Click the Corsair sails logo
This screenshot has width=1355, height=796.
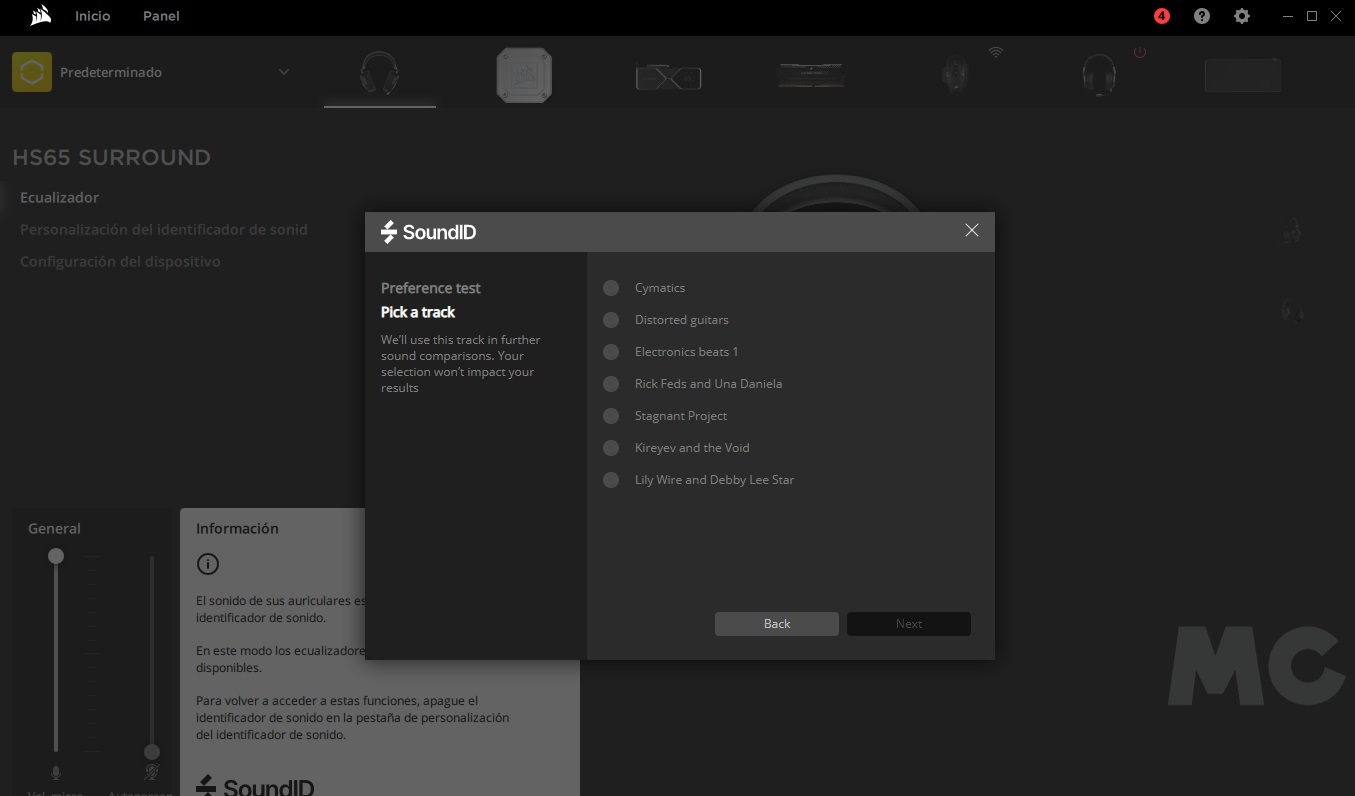coord(40,16)
